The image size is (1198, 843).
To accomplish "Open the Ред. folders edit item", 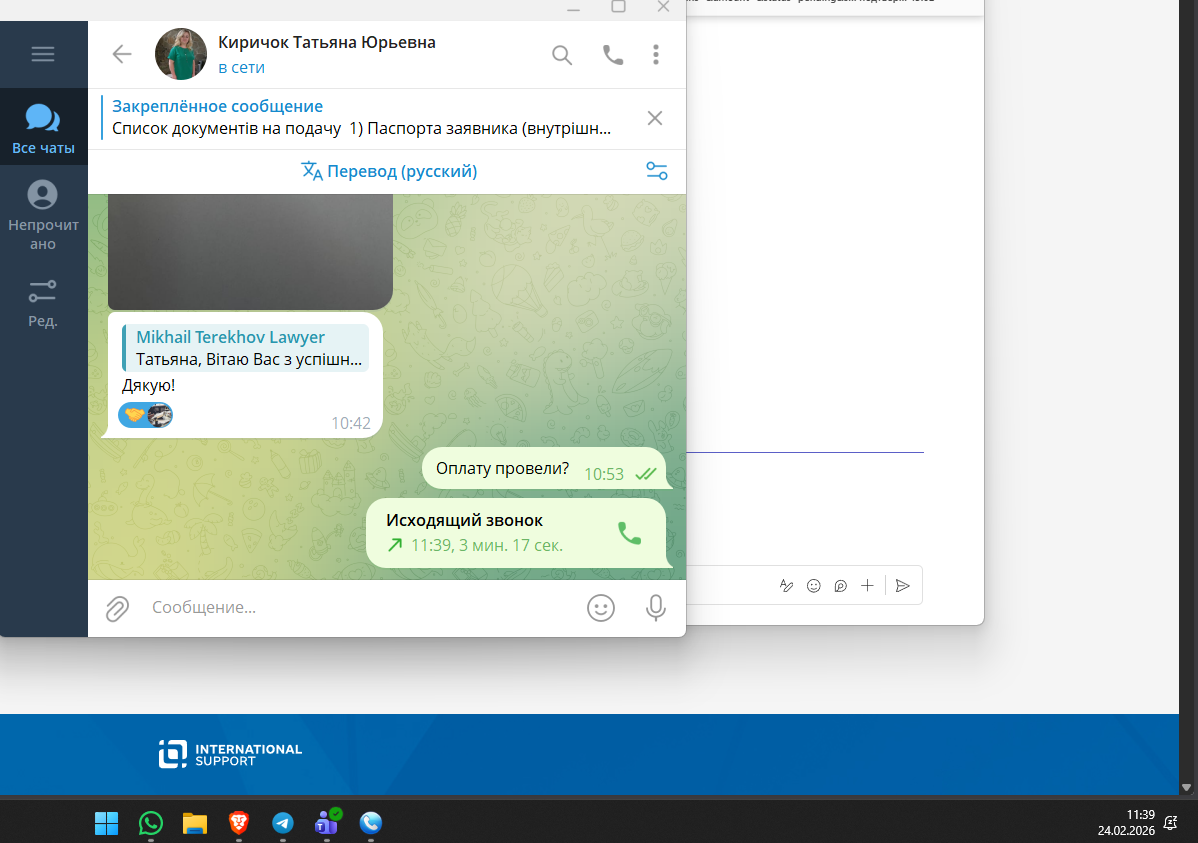I will (43, 303).
